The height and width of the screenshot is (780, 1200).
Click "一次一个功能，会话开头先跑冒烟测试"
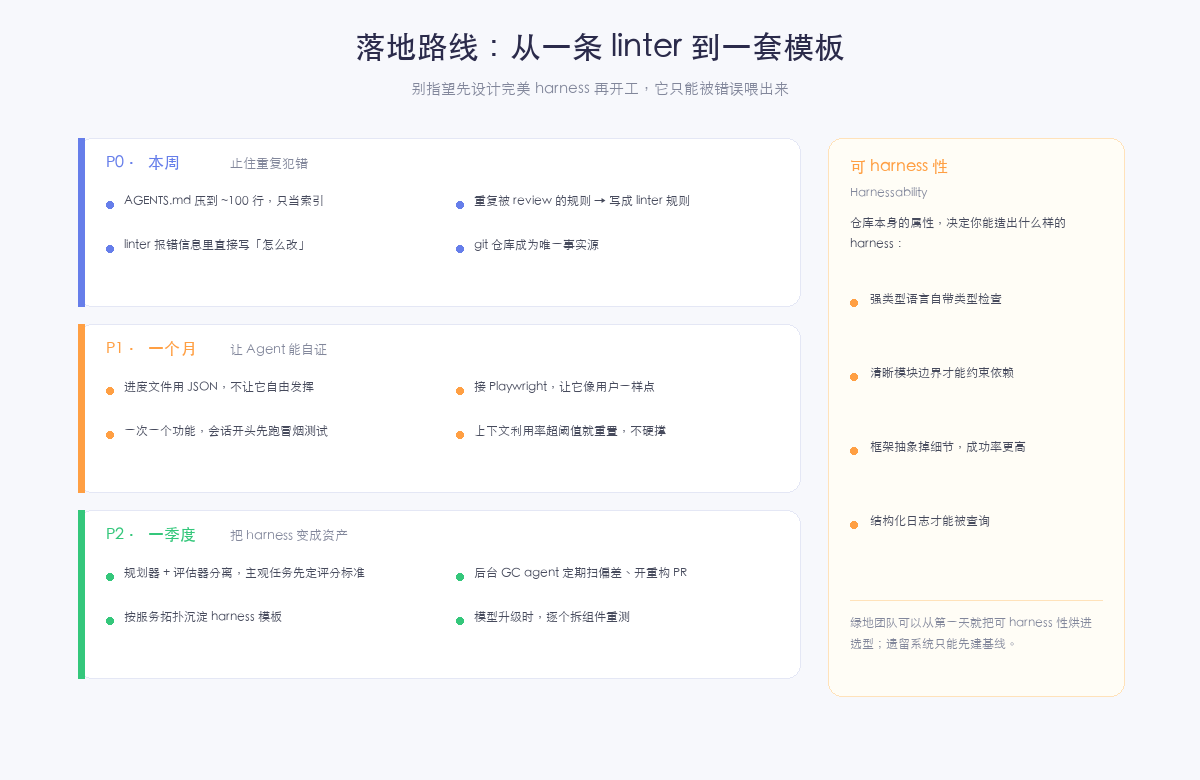tap(226, 431)
